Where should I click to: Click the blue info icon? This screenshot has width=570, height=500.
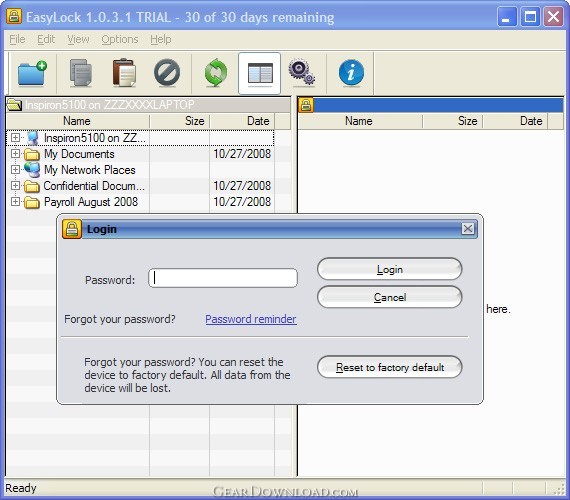pyautogui.click(x=351, y=73)
